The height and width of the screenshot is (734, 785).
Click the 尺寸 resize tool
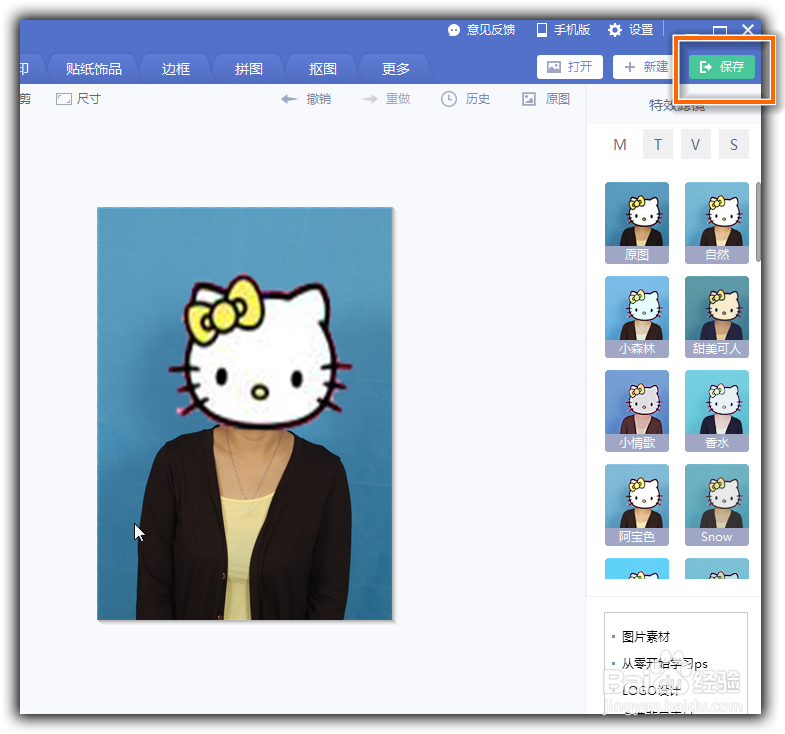coord(78,99)
